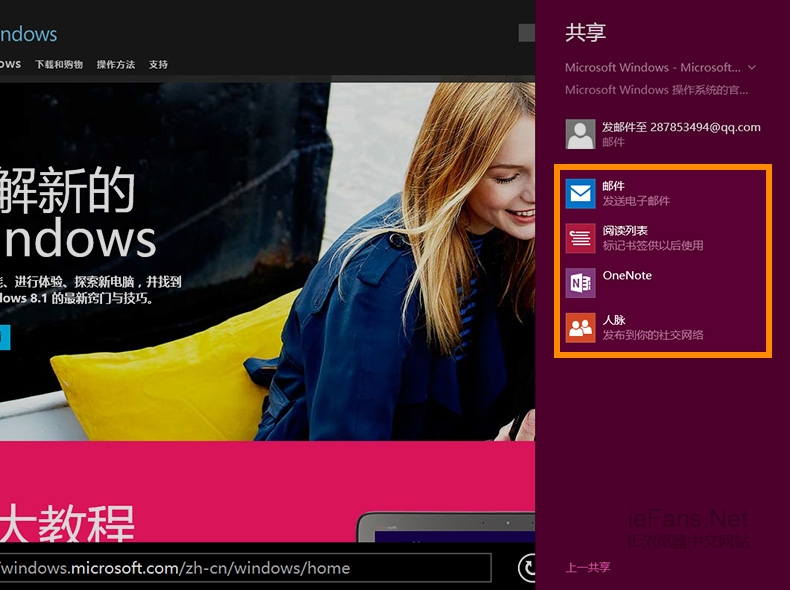Open the Mail app share icon

coord(580,193)
